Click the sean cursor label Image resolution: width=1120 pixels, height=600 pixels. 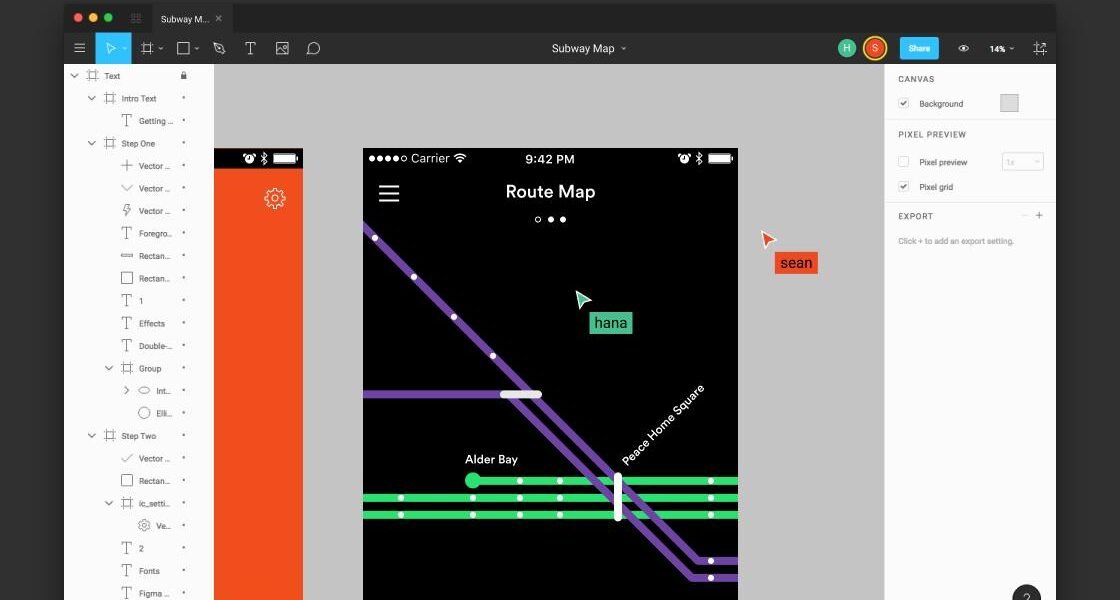[796, 263]
